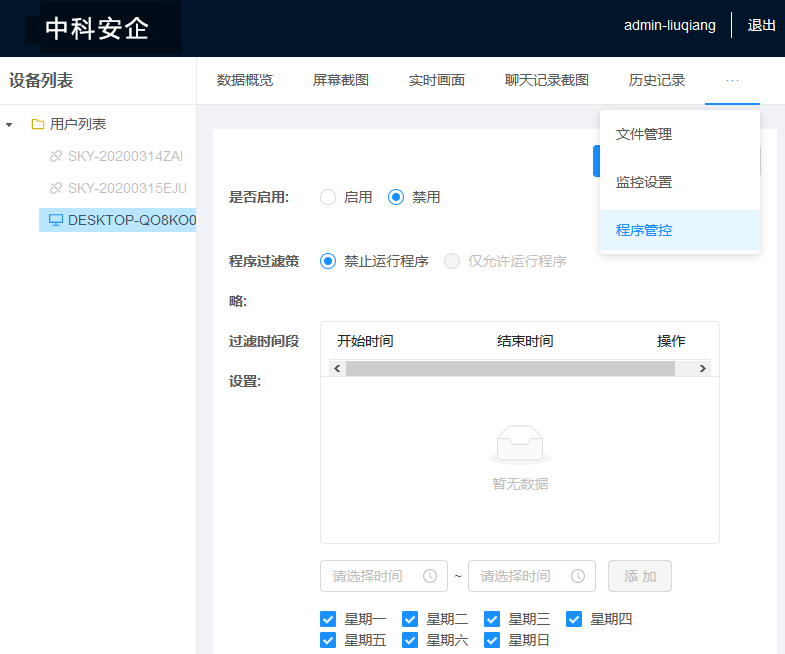
Task: Click the 退出 logout link
Action: (x=761, y=25)
